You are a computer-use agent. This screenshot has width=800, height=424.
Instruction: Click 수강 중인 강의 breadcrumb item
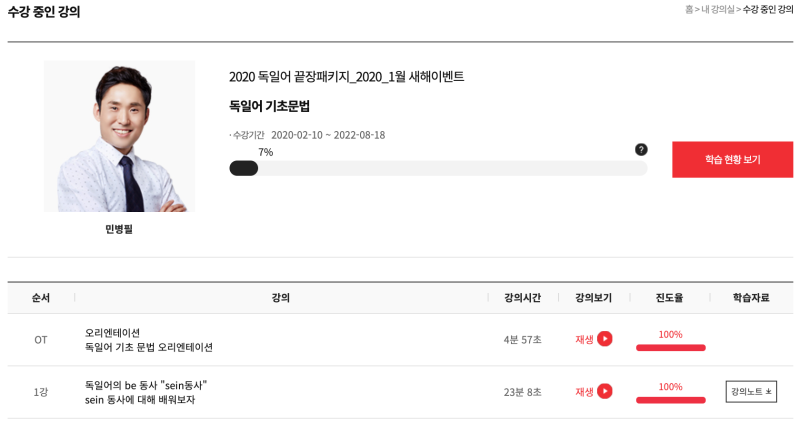768,9
